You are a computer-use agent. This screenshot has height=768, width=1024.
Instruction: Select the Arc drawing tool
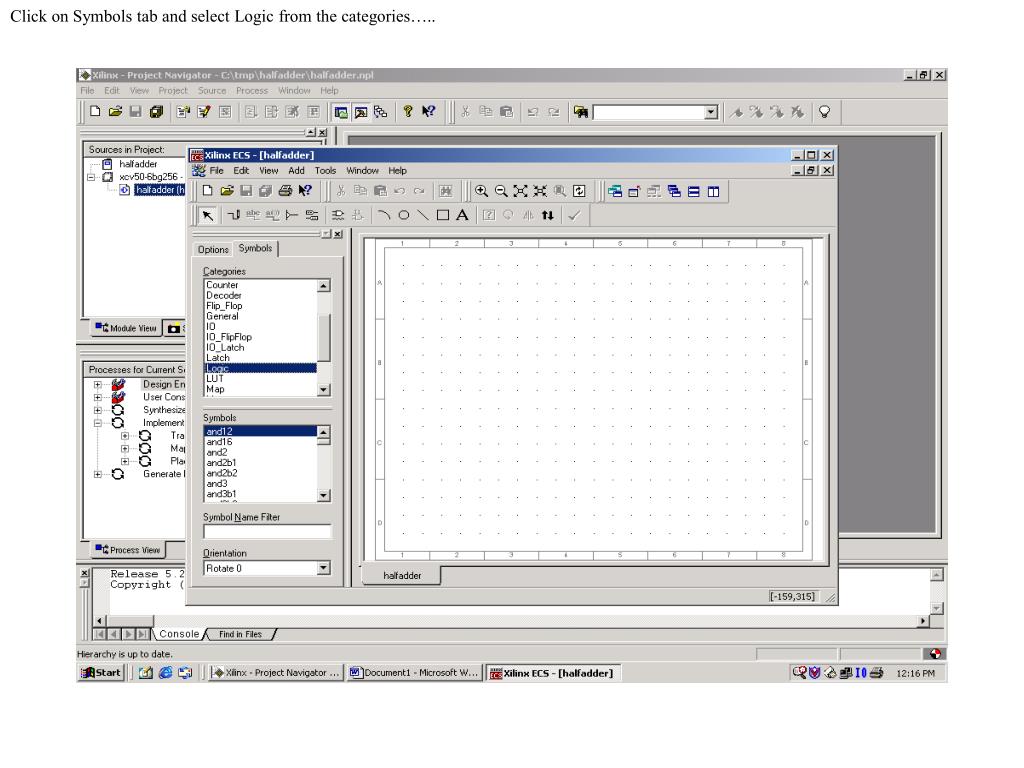click(x=384, y=215)
